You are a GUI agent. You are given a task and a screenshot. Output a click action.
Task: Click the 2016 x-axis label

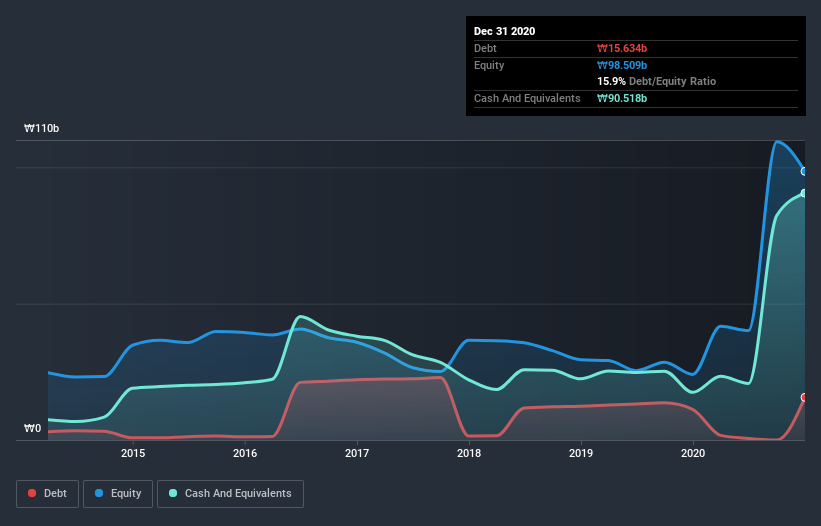click(x=245, y=453)
